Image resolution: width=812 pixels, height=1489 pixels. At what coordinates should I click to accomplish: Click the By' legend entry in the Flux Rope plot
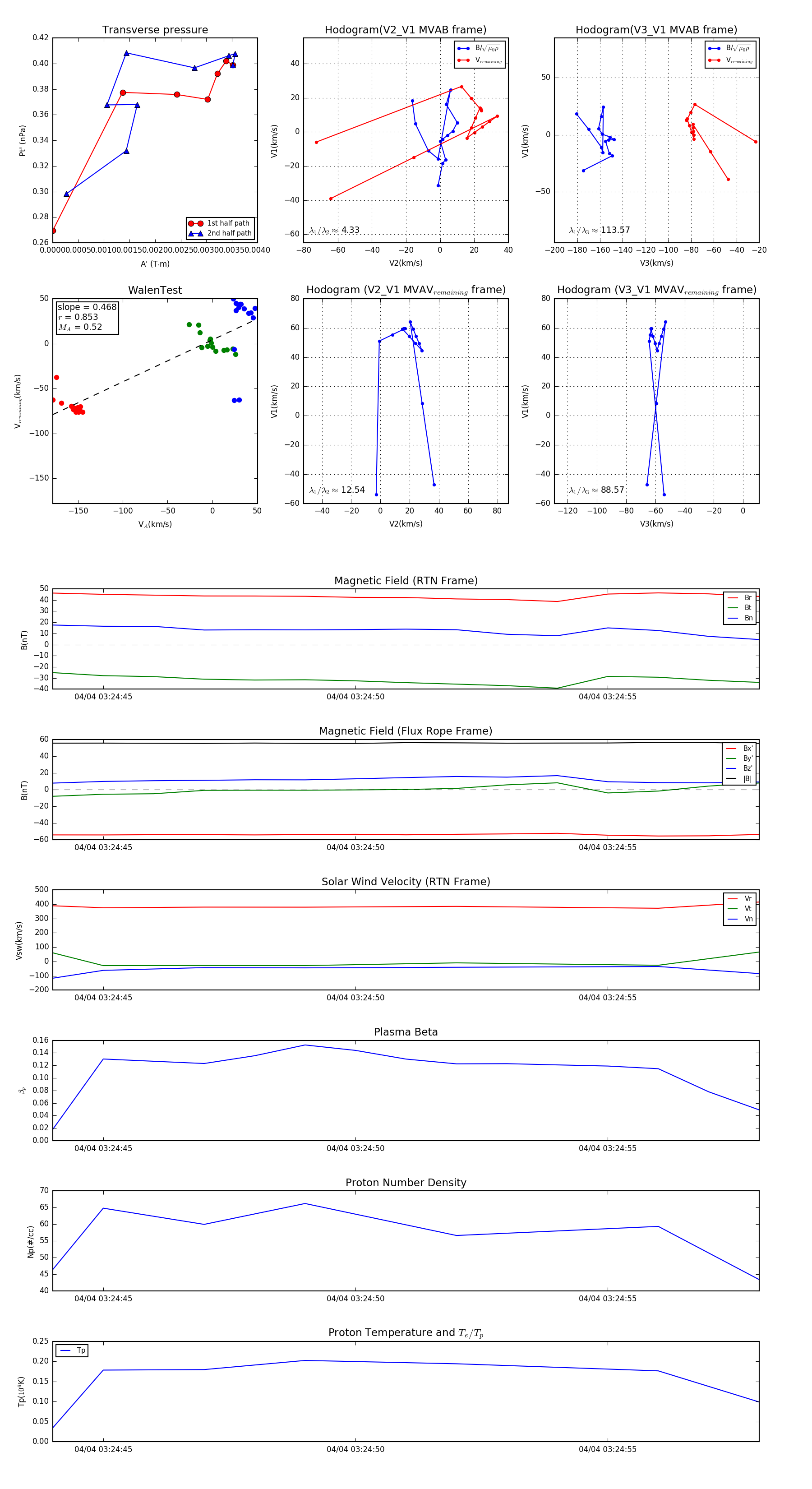tap(740, 758)
